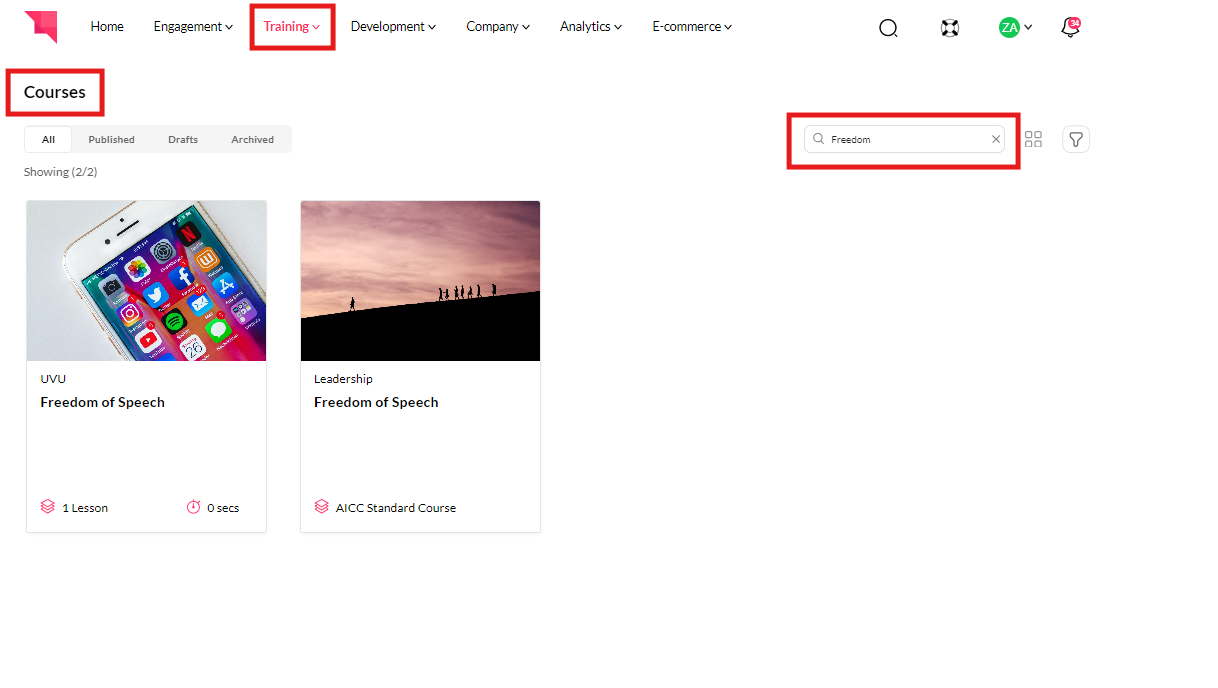The height and width of the screenshot is (688, 1218).
Task: Click the Showing (2/2) count text
Action: pos(60,172)
